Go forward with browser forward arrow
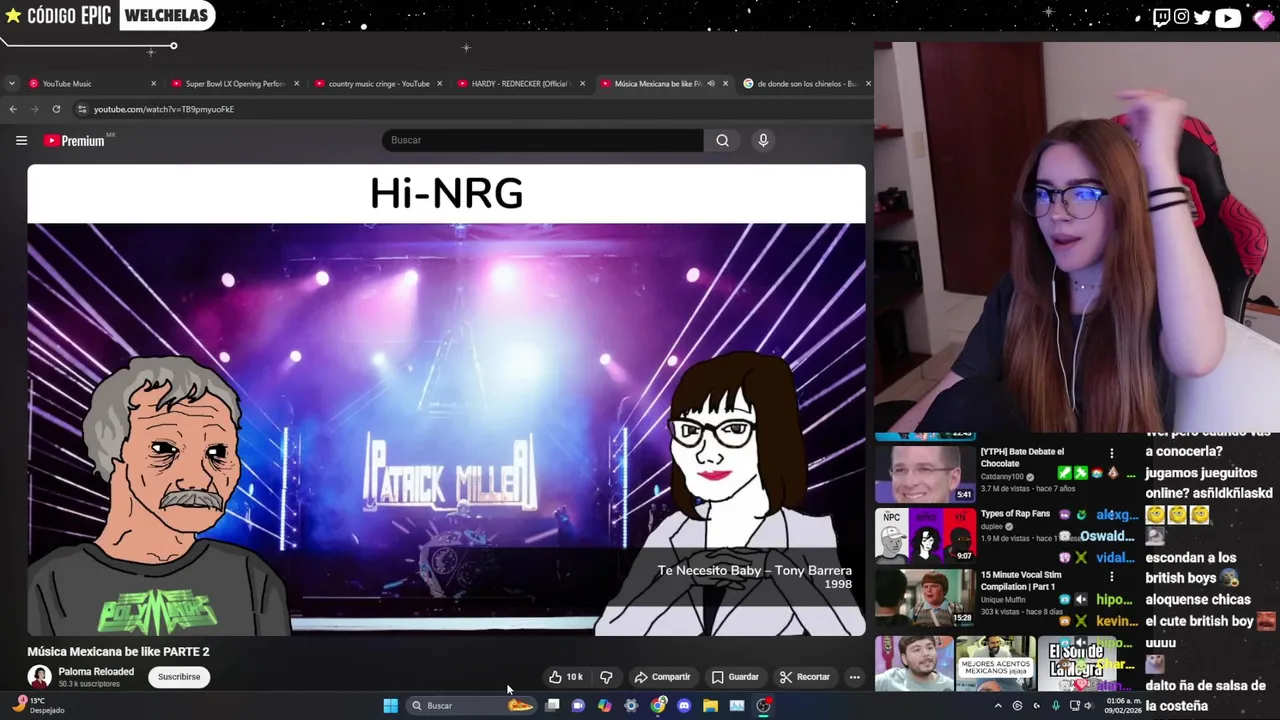 tap(35, 109)
